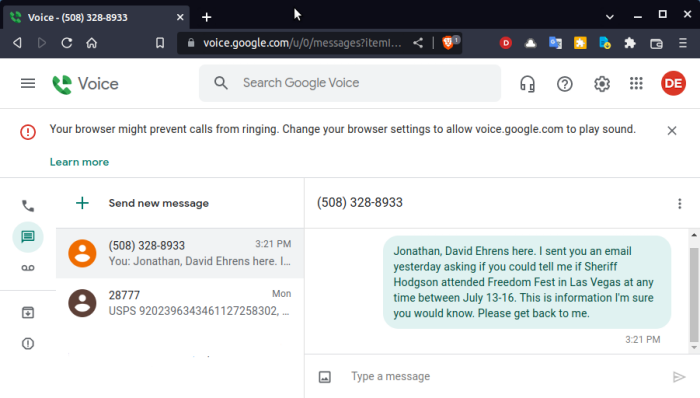Click the attach image icon

coord(325,377)
